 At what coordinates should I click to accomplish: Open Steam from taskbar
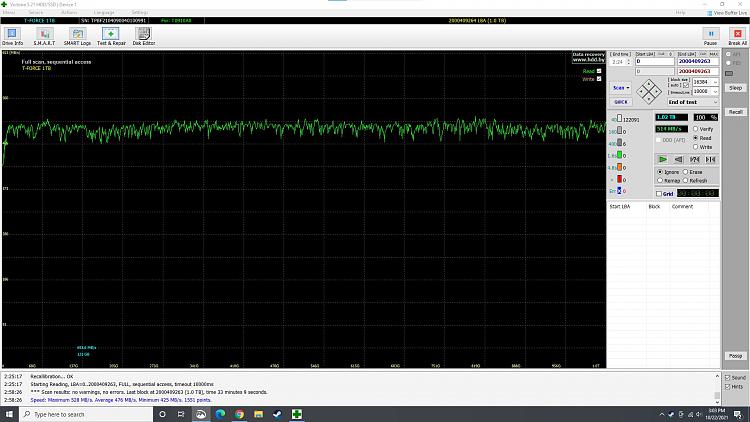[x=277, y=414]
